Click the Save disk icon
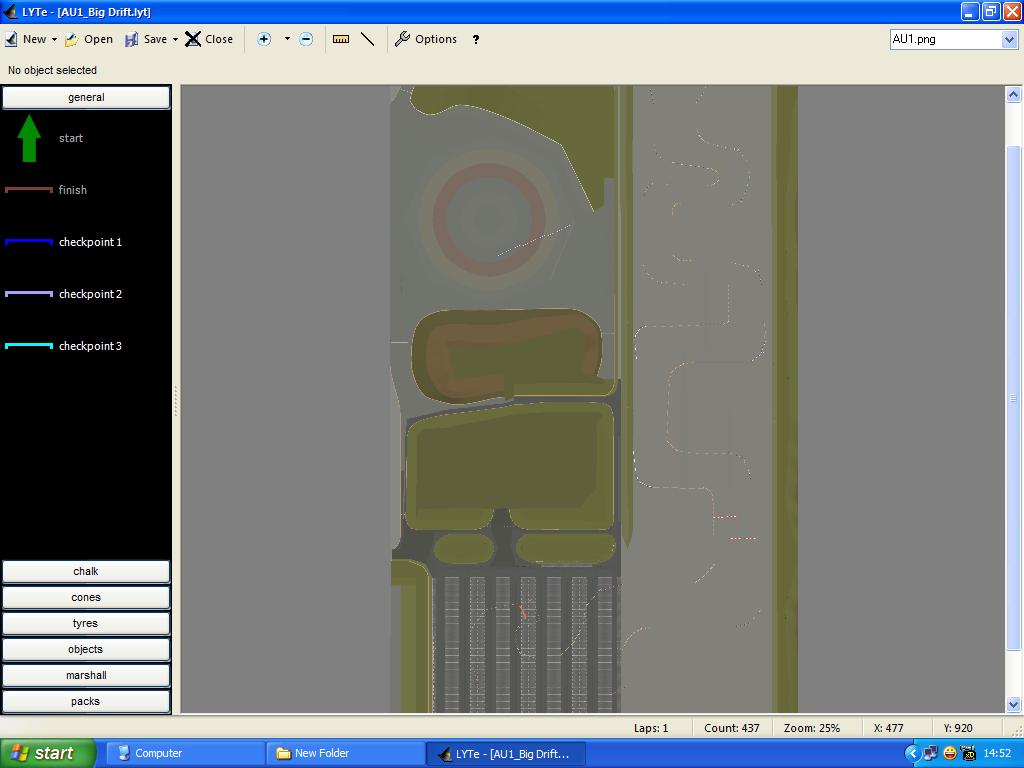1024x768 pixels. click(x=131, y=39)
